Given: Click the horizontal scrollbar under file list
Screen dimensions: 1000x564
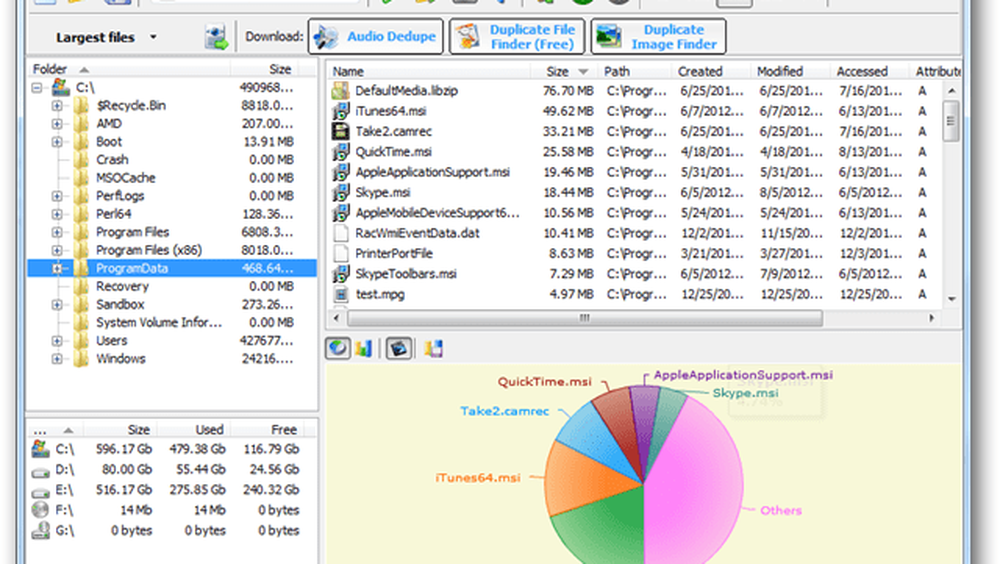Looking at the screenshot, I should coord(580,318).
